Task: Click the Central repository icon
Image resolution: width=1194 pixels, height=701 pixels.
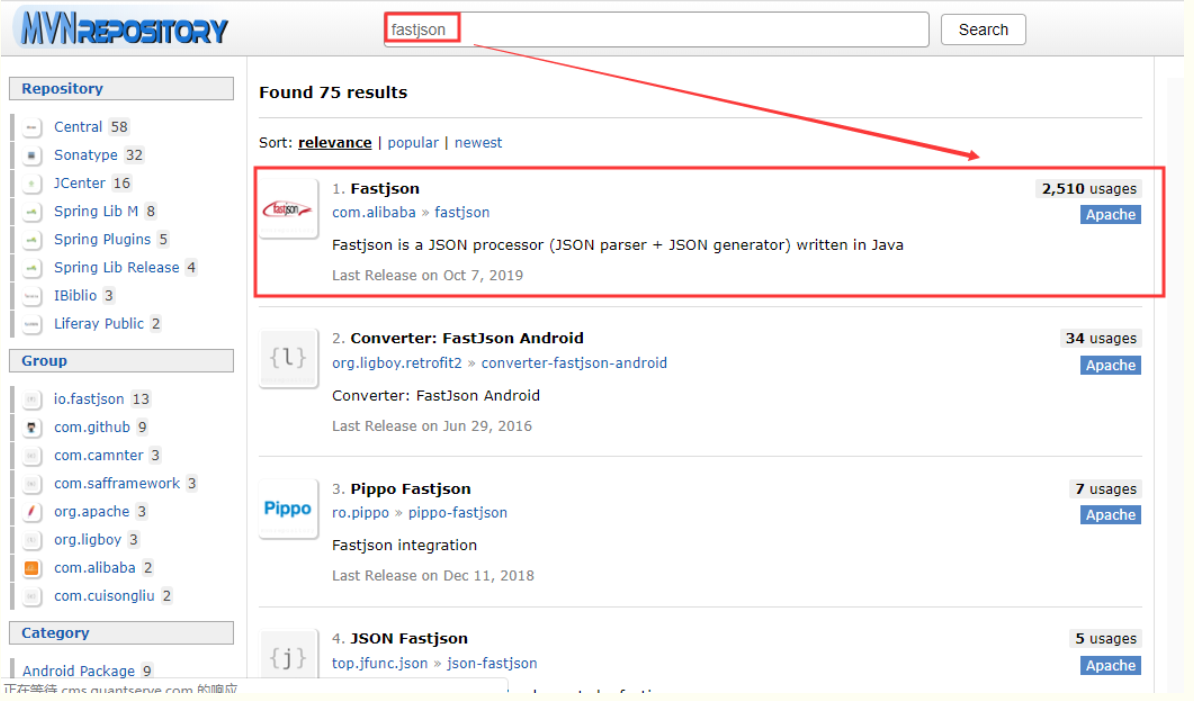Action: [31, 127]
